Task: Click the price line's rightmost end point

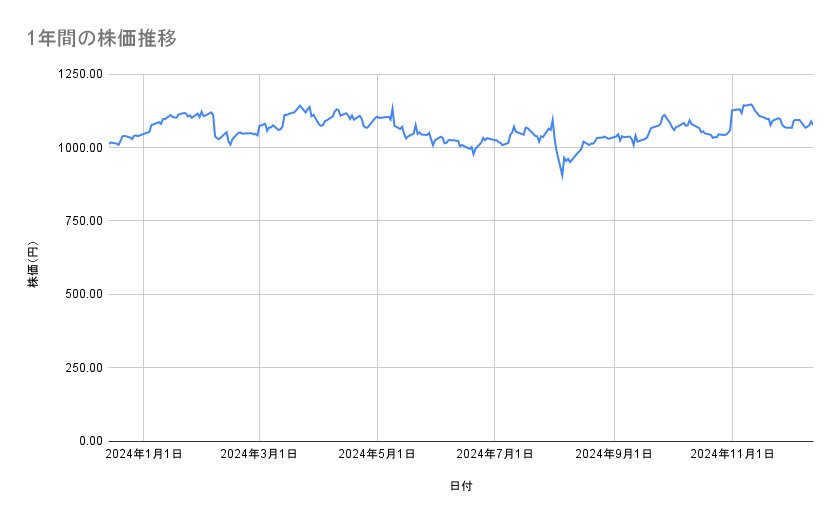Action: pos(812,124)
